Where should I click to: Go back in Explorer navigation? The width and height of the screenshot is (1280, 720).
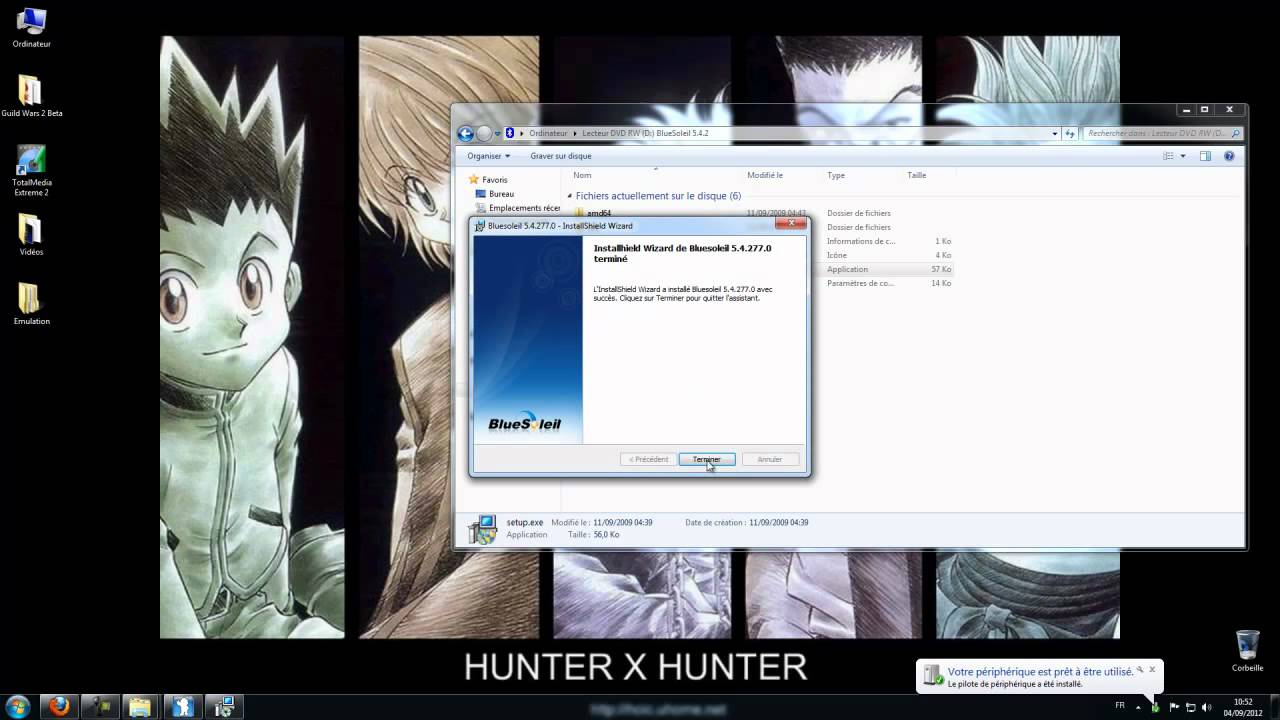click(x=465, y=133)
